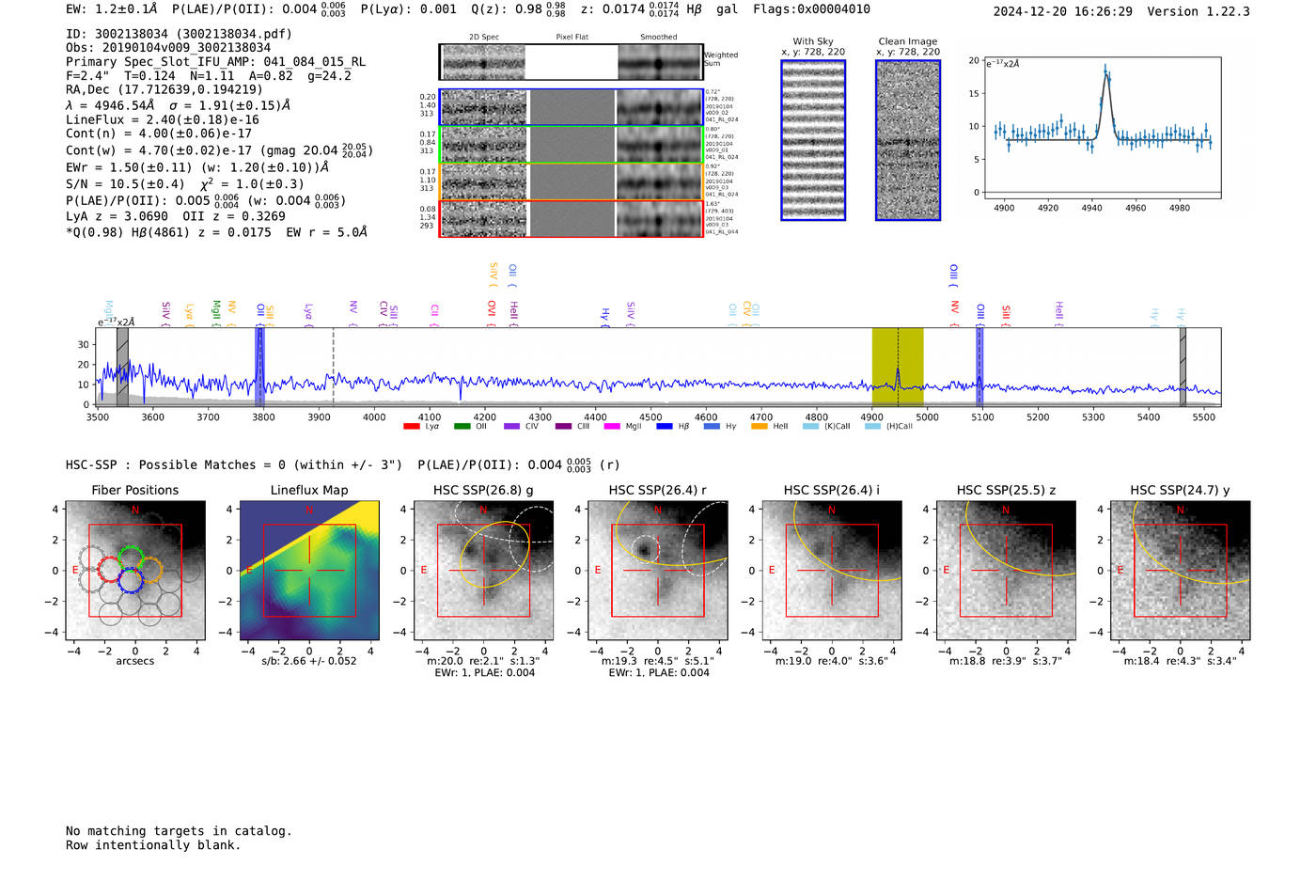Image resolution: width=1316 pixels, height=896 pixels.
Task: Click the 'S/N = 10.5(±0.4)' value
Action: tap(125, 184)
